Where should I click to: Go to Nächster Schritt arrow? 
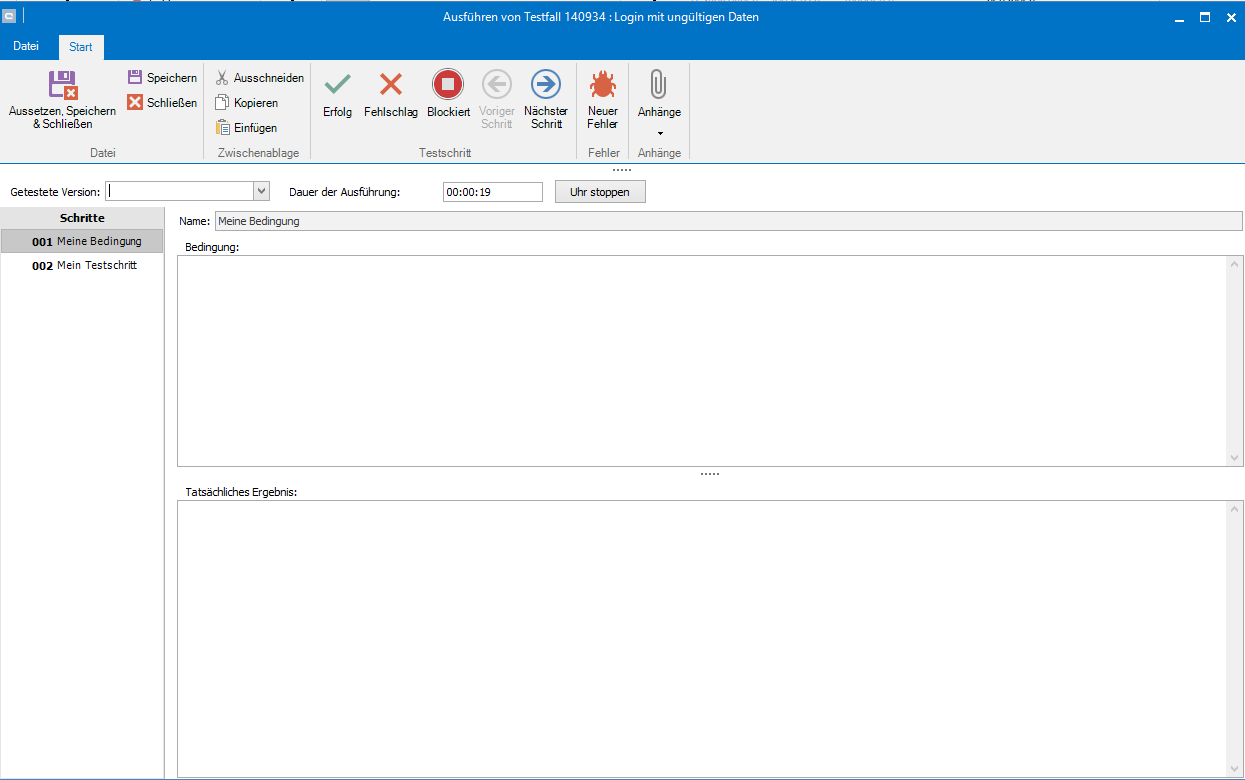coord(545,86)
